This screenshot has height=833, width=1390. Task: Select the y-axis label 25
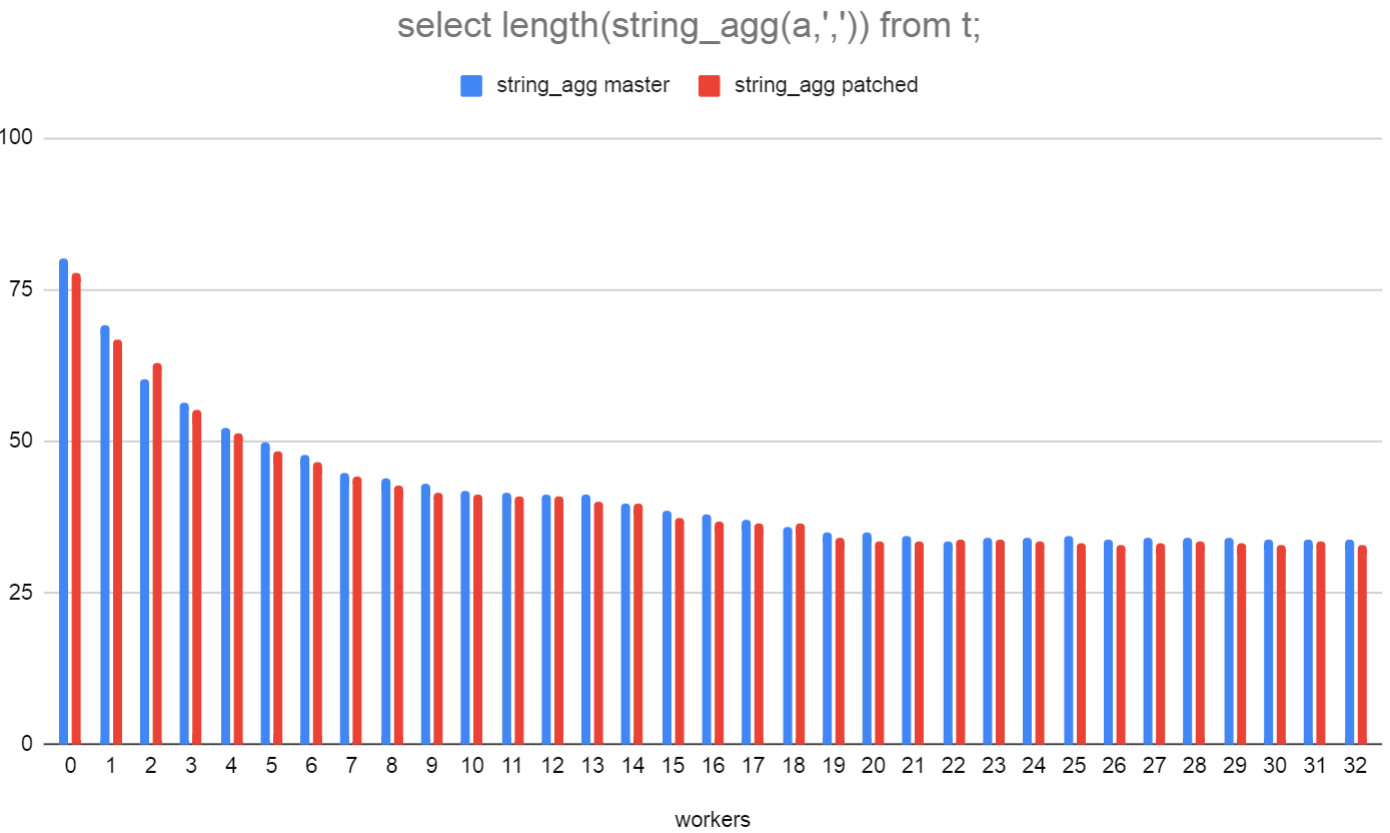click(x=20, y=593)
